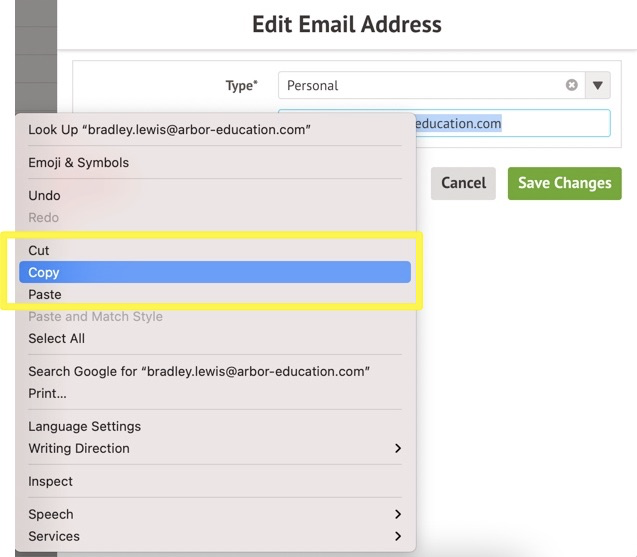
Task: Open Language Settings from the menu
Action: [x=85, y=426]
